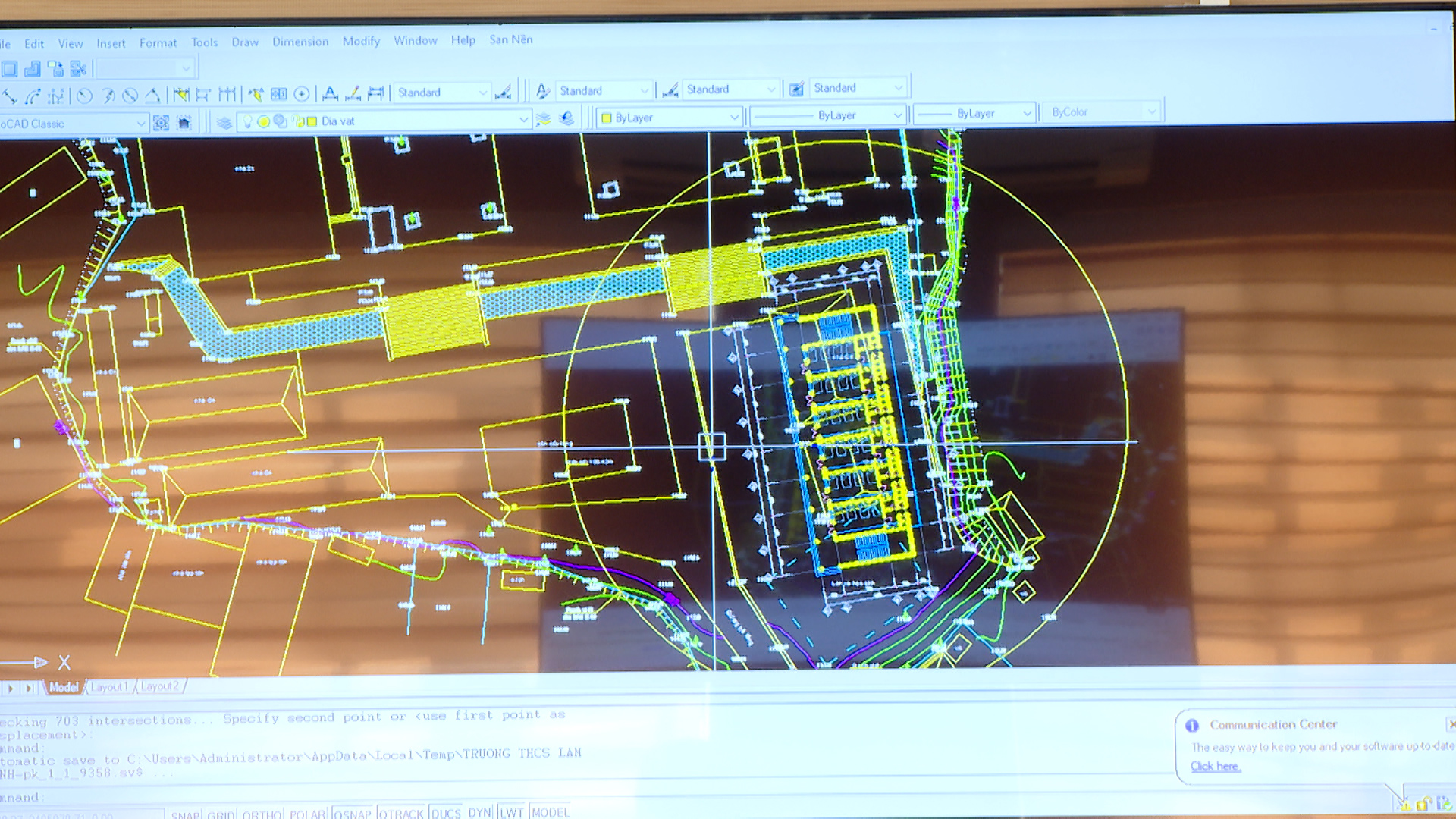Switch to the Layout2 tab
The height and width of the screenshot is (819, 1456).
pyautogui.click(x=160, y=686)
